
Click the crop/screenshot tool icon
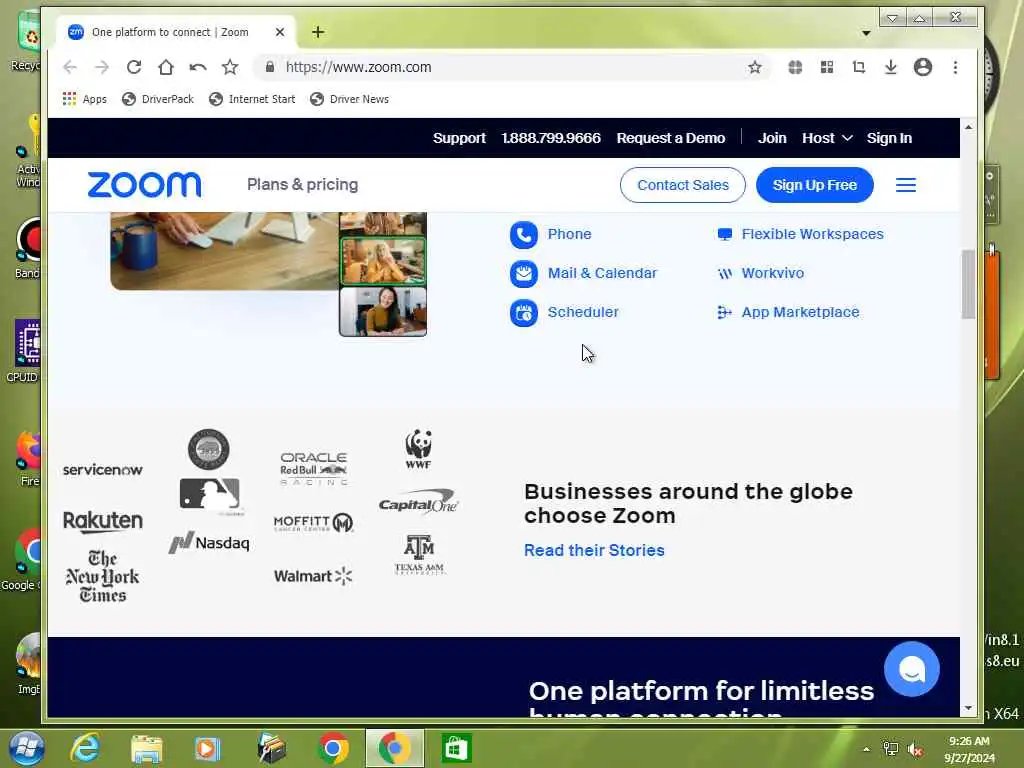[859, 67]
